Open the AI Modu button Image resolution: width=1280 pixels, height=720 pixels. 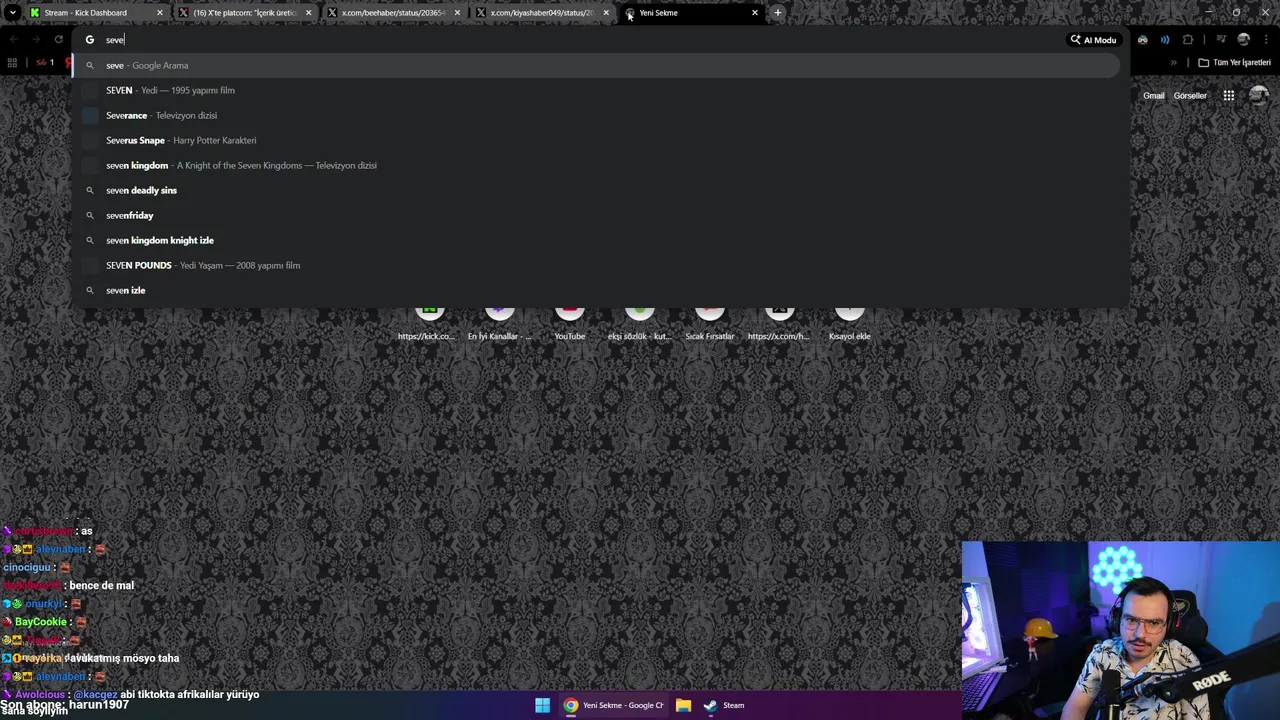1093,40
